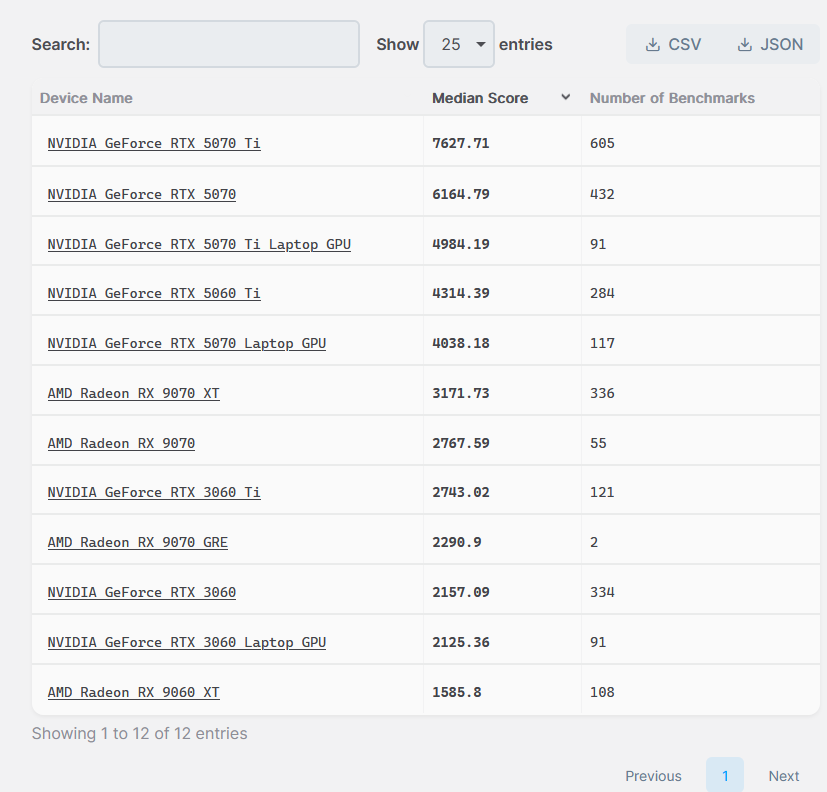Open the AMD Radeon RX 9070 link
Image resolution: width=827 pixels, height=792 pixels.
pos(121,443)
